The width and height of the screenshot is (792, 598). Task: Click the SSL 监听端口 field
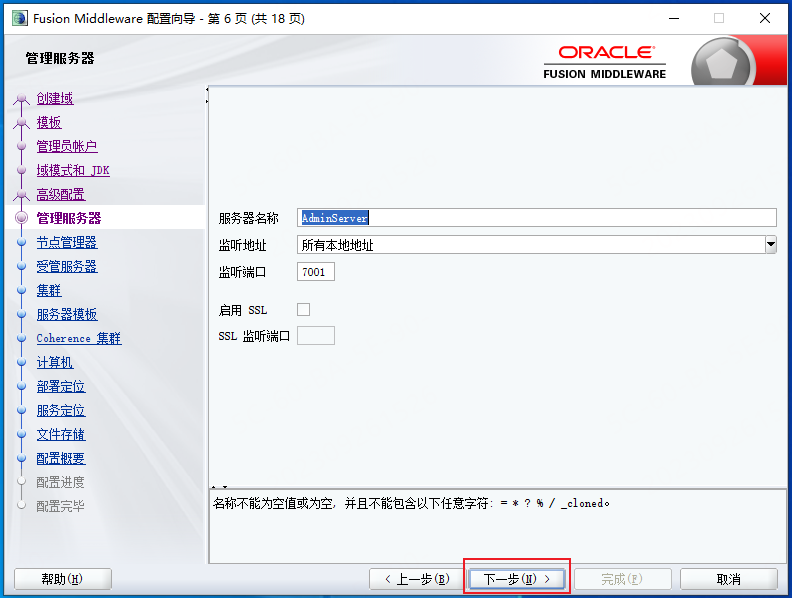316,335
